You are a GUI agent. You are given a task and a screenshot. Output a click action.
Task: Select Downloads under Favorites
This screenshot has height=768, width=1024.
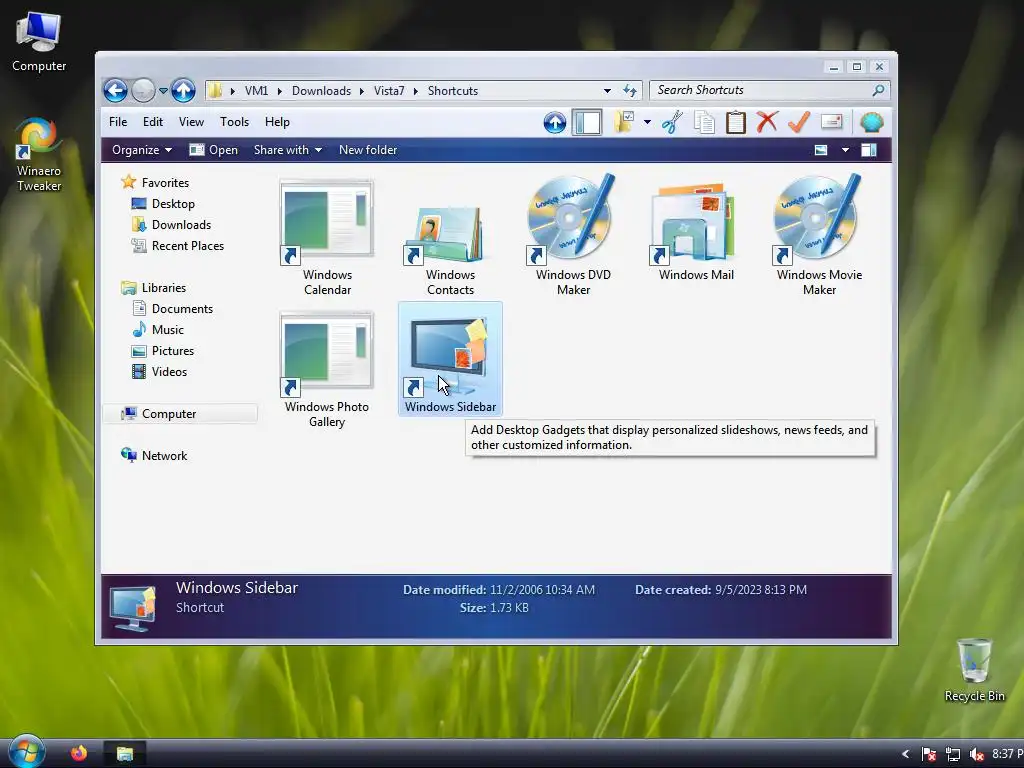[181, 225]
